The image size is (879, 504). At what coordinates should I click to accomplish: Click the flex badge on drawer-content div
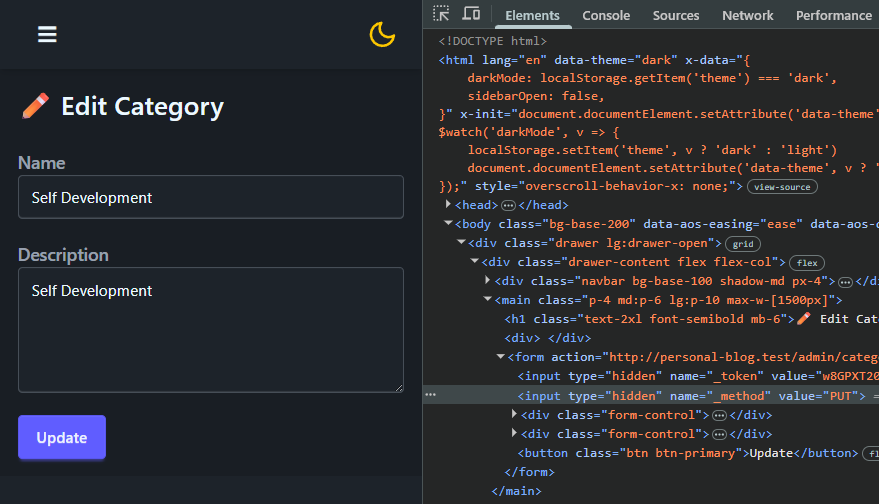(807, 263)
